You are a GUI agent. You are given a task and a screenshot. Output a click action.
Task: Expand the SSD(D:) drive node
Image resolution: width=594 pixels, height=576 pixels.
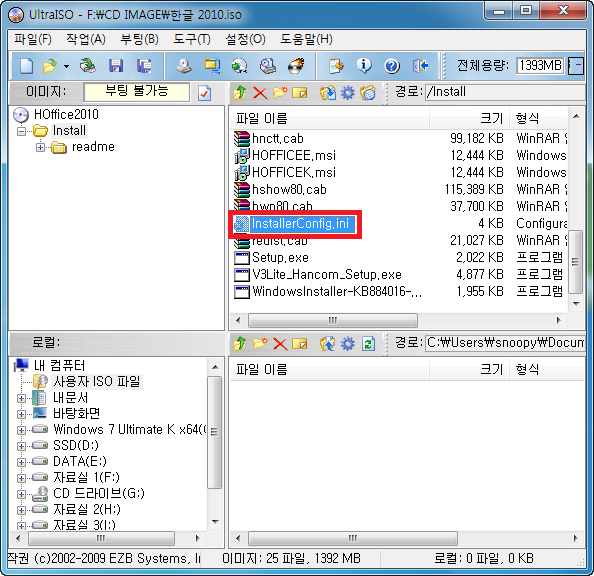pos(22,446)
